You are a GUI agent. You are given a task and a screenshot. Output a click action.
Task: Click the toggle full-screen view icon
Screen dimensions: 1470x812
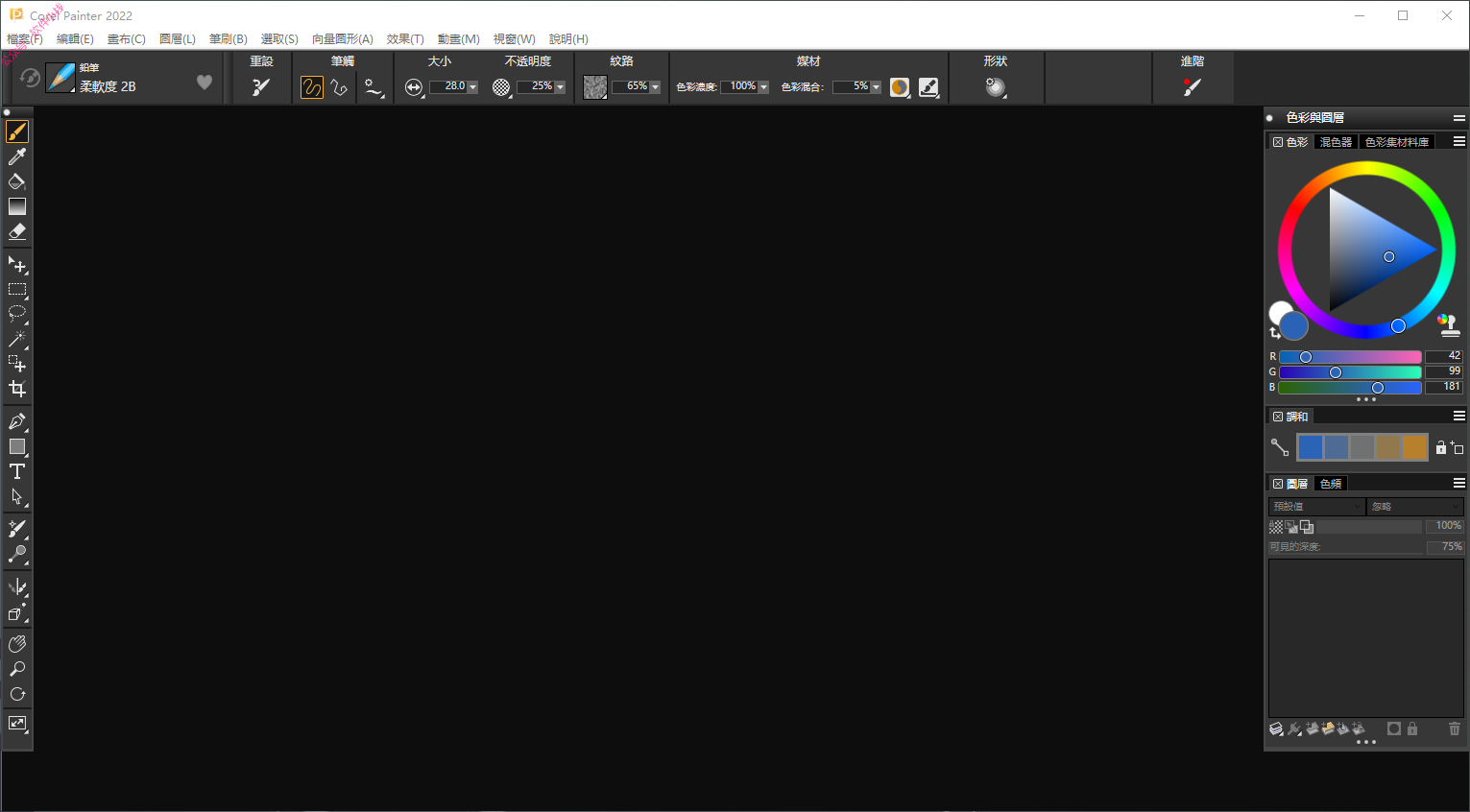coord(17,724)
